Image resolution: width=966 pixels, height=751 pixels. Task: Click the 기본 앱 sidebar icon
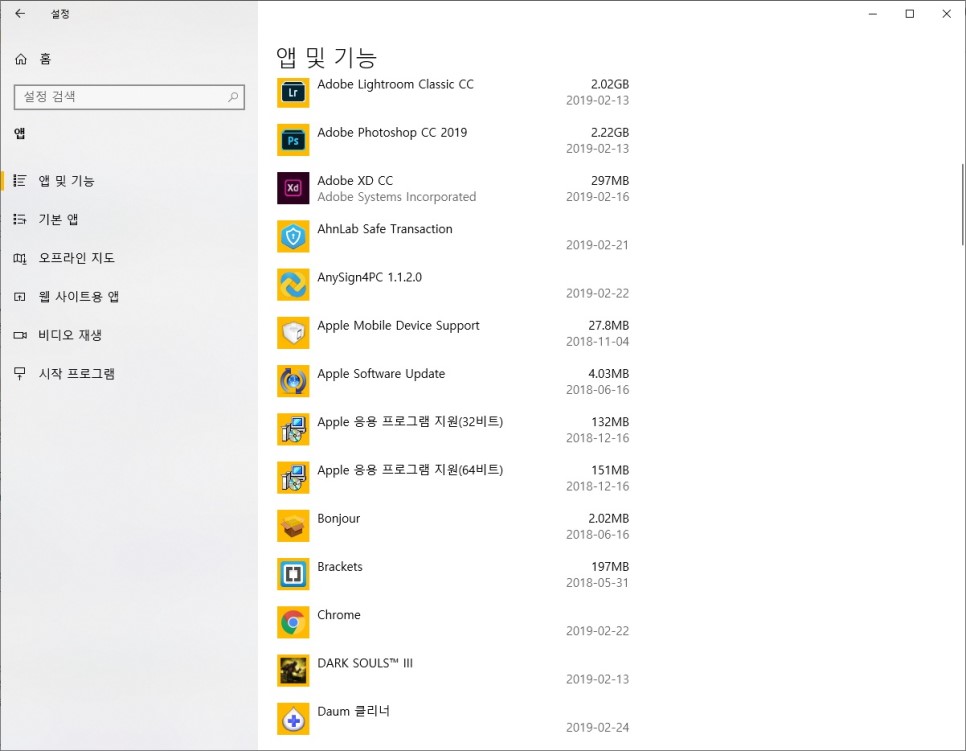pos(20,219)
